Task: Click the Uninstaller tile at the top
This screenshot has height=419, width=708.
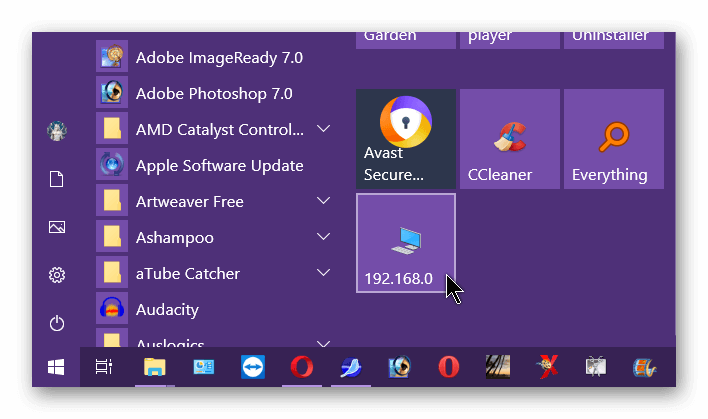Action: (614, 40)
